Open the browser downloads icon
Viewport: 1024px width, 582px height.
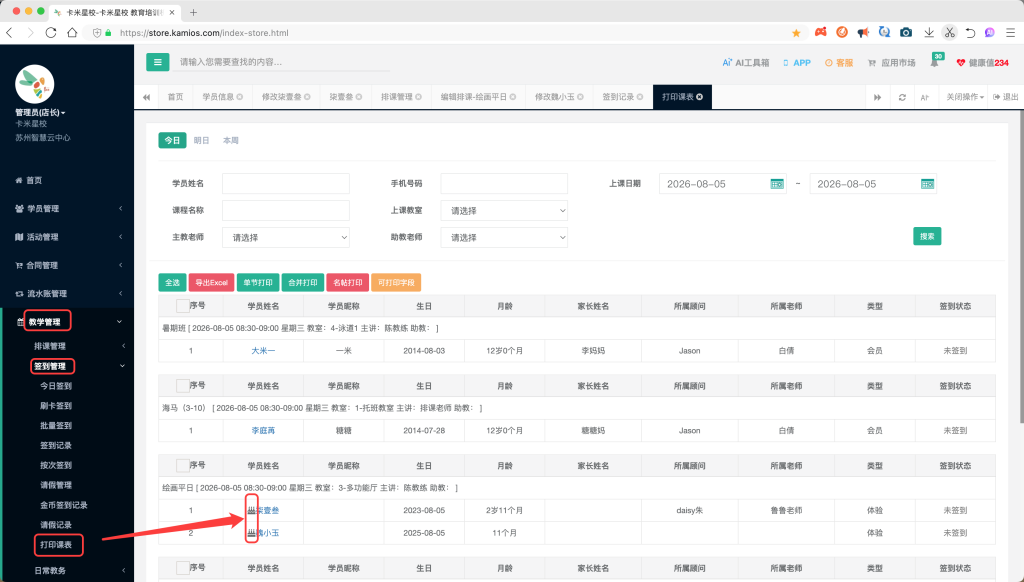[x=929, y=33]
